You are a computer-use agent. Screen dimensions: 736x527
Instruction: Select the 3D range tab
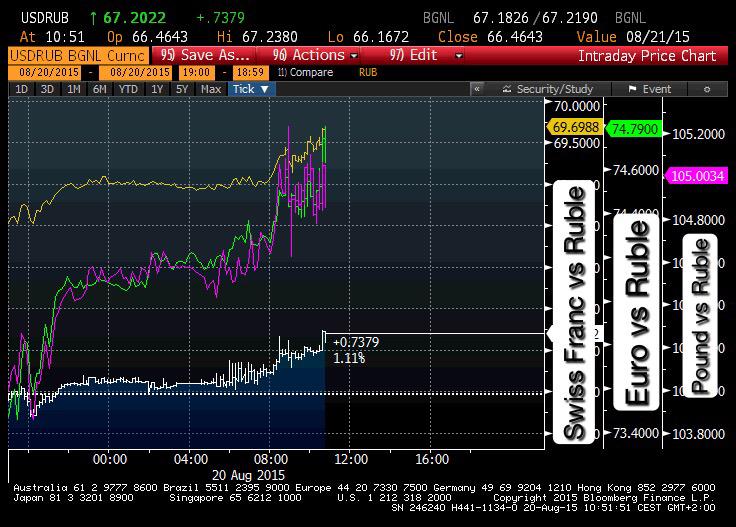47,89
